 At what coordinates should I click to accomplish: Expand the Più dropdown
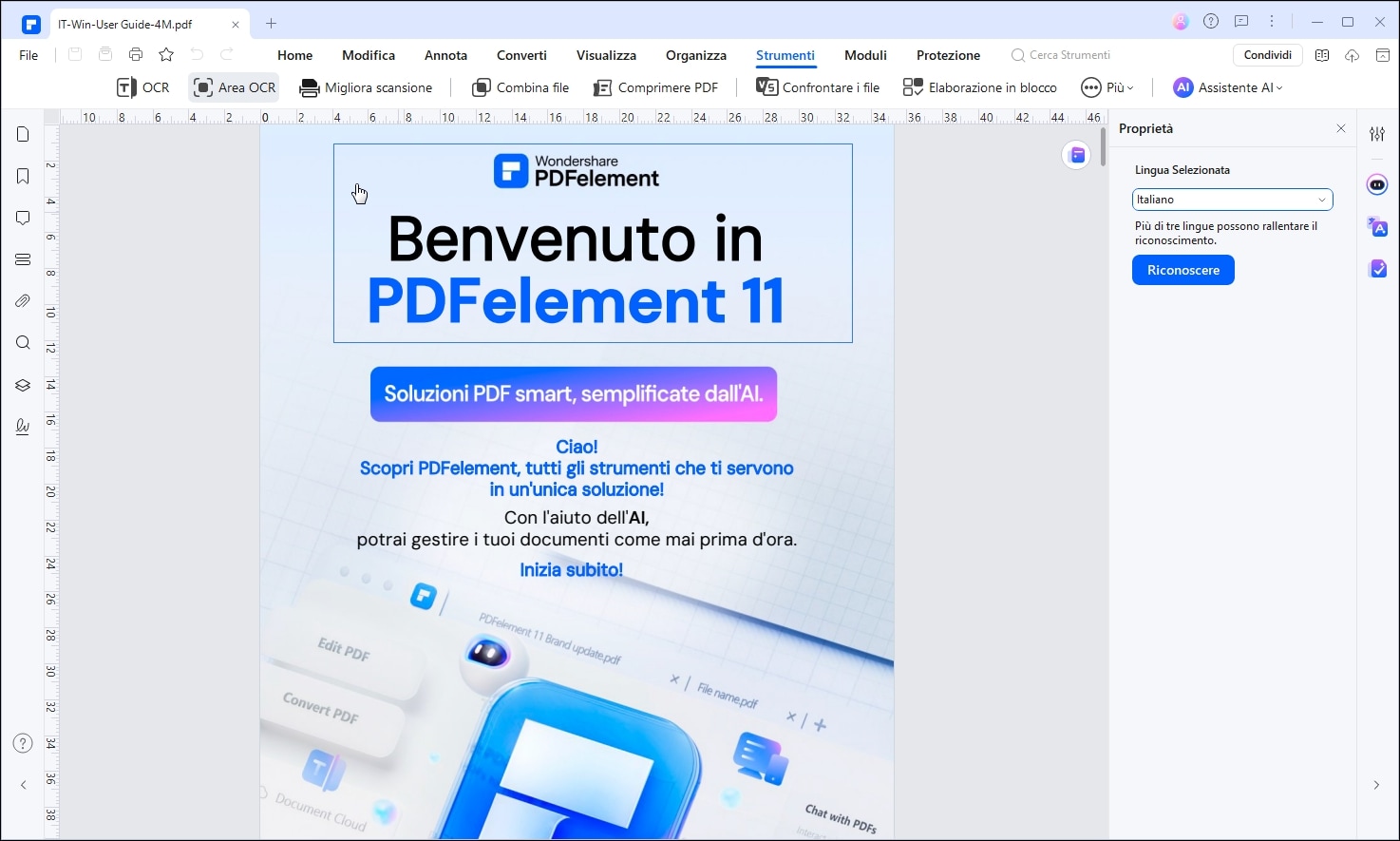click(1107, 87)
